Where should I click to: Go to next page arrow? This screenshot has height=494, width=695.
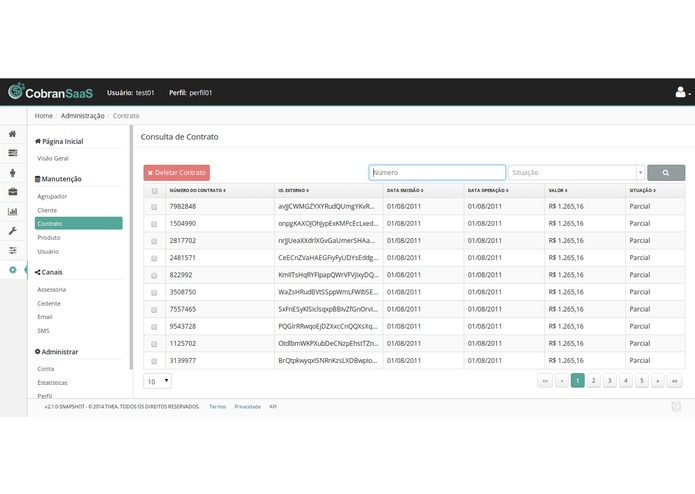tap(657, 381)
